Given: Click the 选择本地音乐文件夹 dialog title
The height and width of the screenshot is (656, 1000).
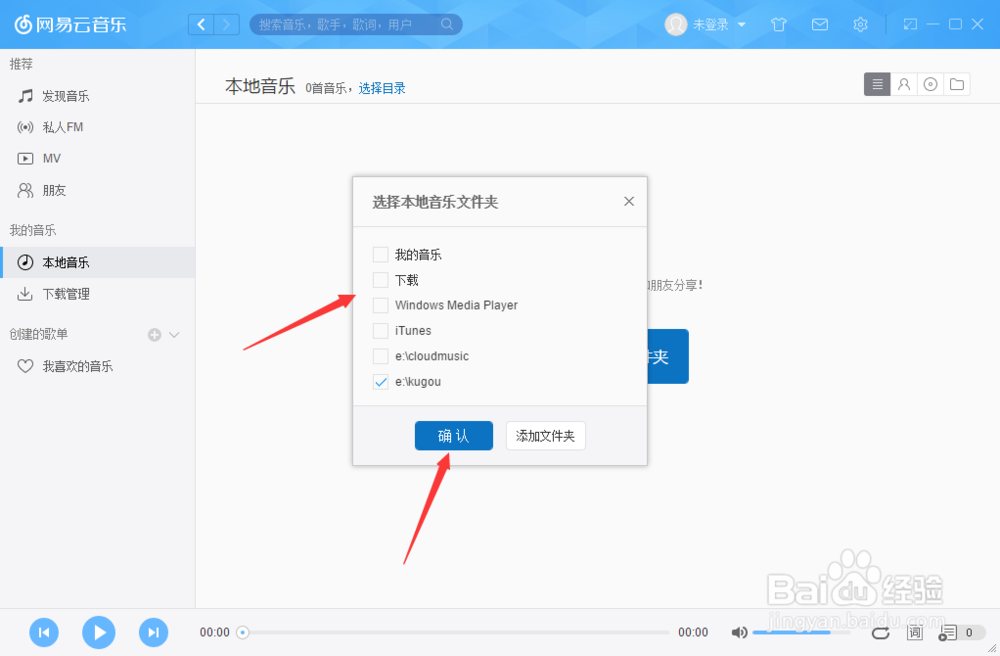Looking at the screenshot, I should point(435,202).
